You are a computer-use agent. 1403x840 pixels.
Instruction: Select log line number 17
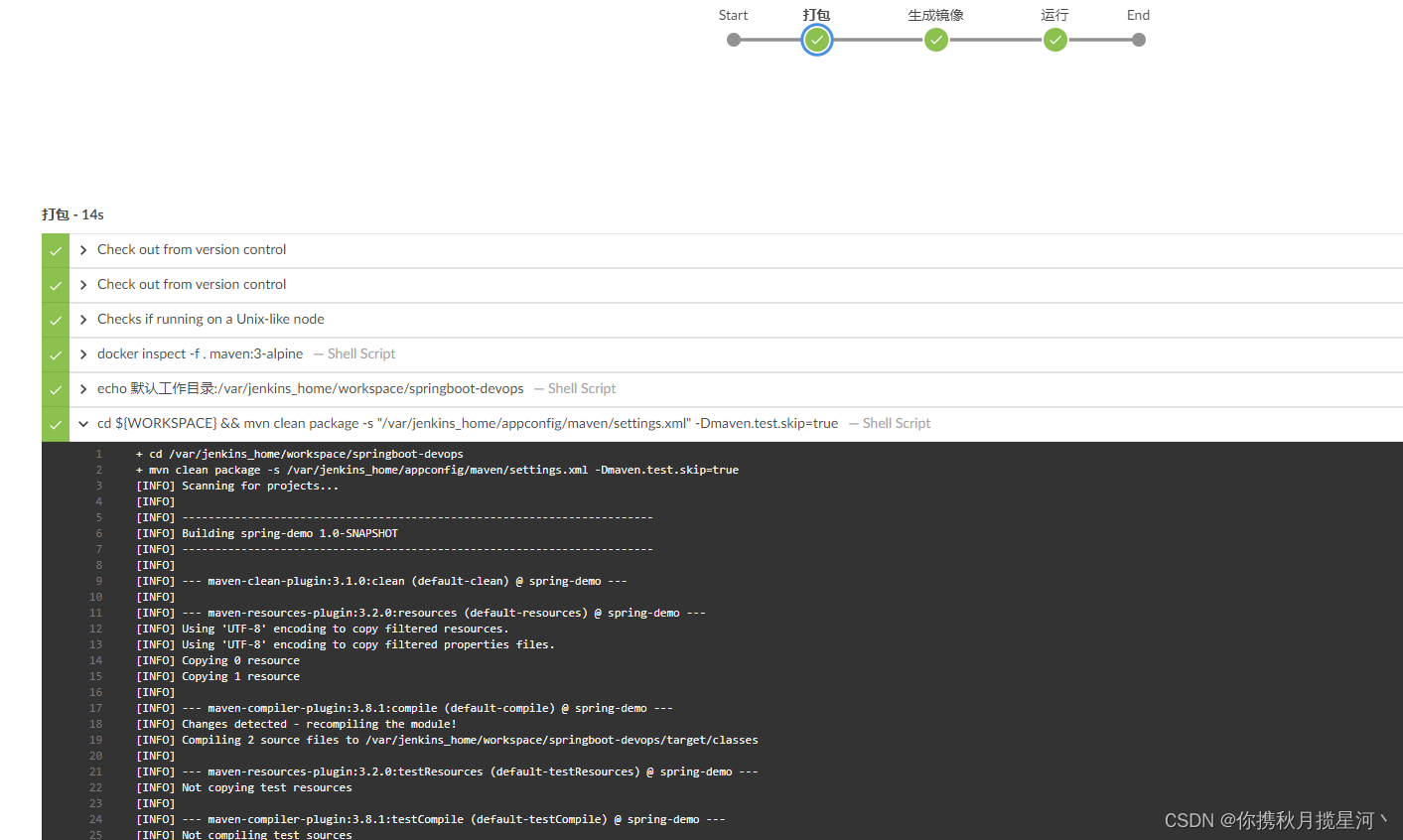(x=96, y=708)
